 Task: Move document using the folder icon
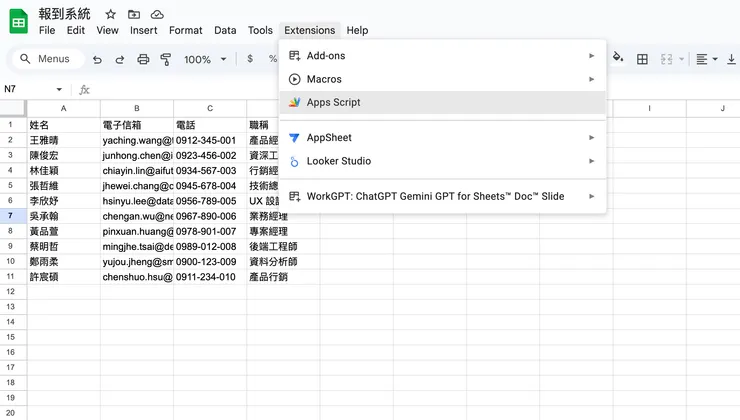pyautogui.click(x=134, y=15)
